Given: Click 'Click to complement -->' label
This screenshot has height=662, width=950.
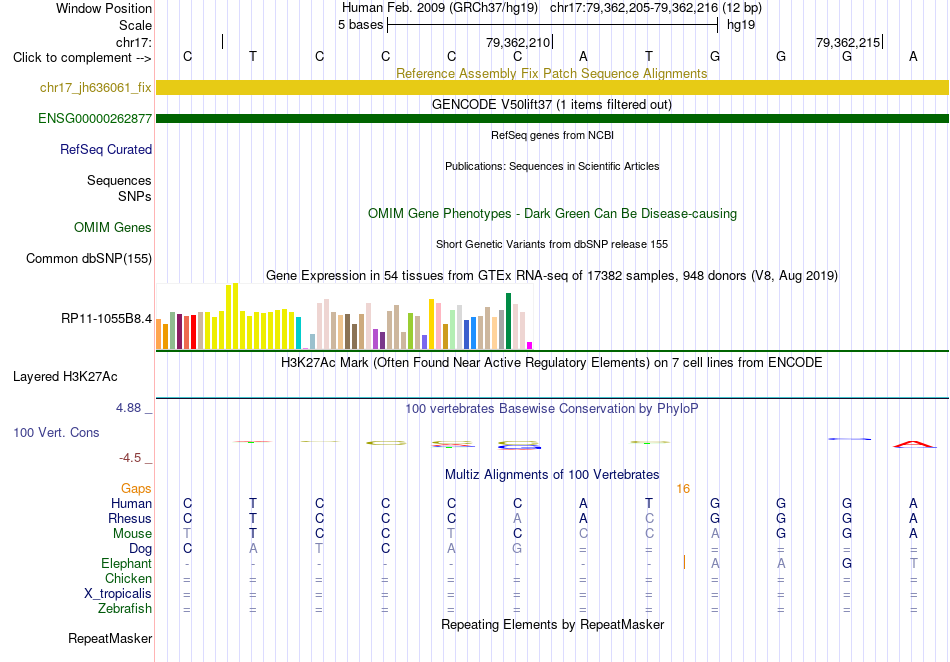Looking at the screenshot, I should pos(82,58).
